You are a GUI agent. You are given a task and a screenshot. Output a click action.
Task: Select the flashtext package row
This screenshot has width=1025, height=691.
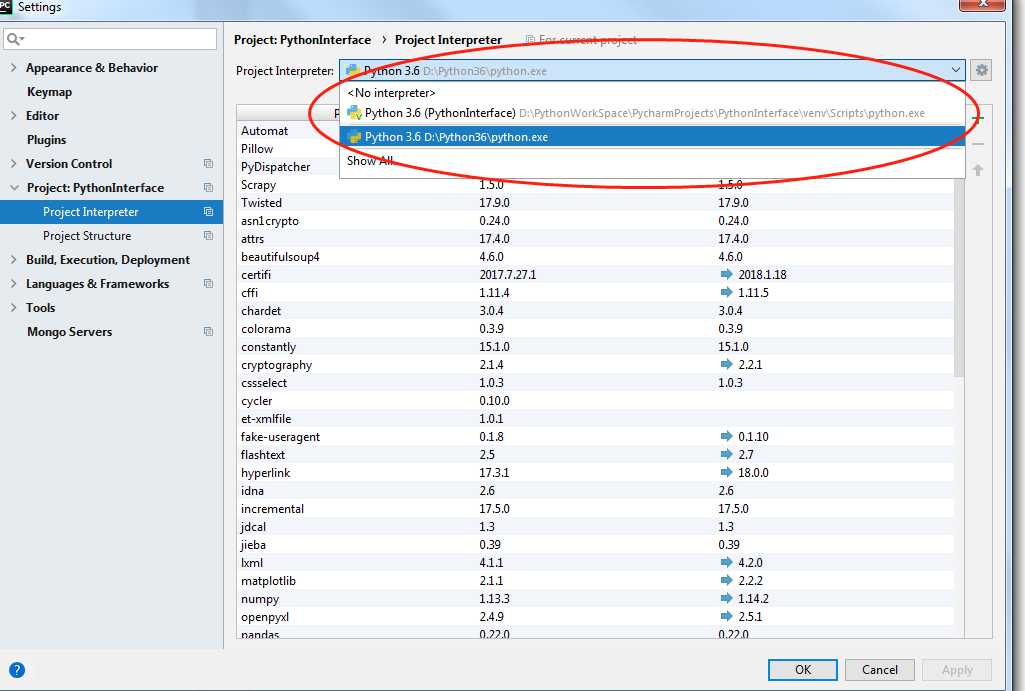click(x=595, y=454)
